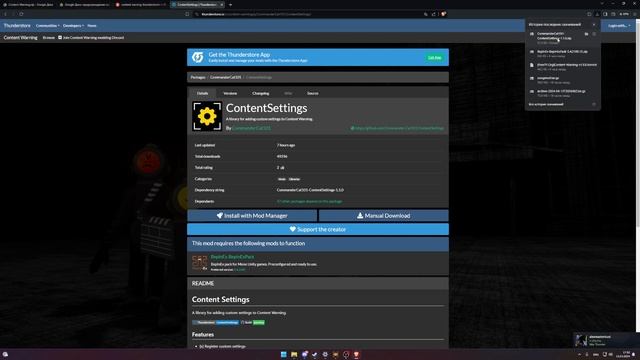The image size is (640, 360).
Task: Open the Brave browser taskbar icon
Action: (x=356, y=354)
